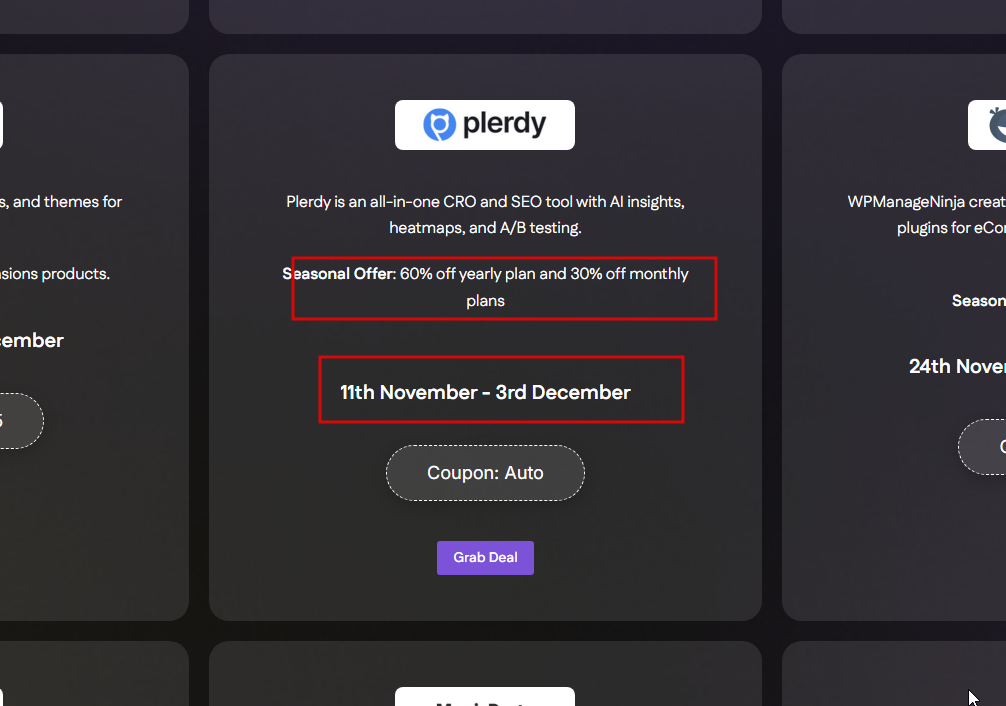Image resolution: width=1006 pixels, height=706 pixels.
Task: Click the coupon button on the right card
Action: coord(985,446)
